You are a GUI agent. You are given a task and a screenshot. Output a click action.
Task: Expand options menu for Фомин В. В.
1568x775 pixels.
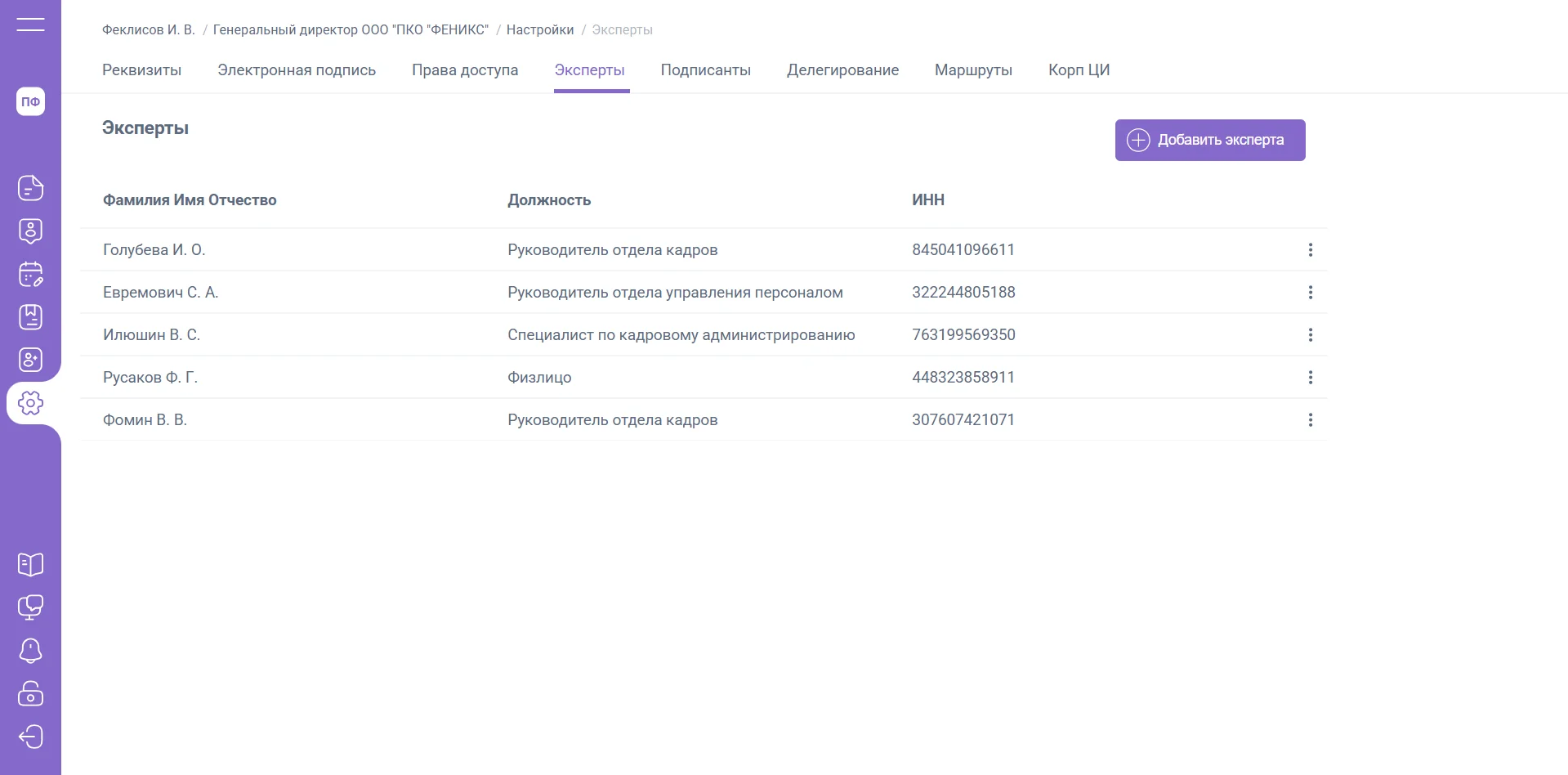point(1310,420)
